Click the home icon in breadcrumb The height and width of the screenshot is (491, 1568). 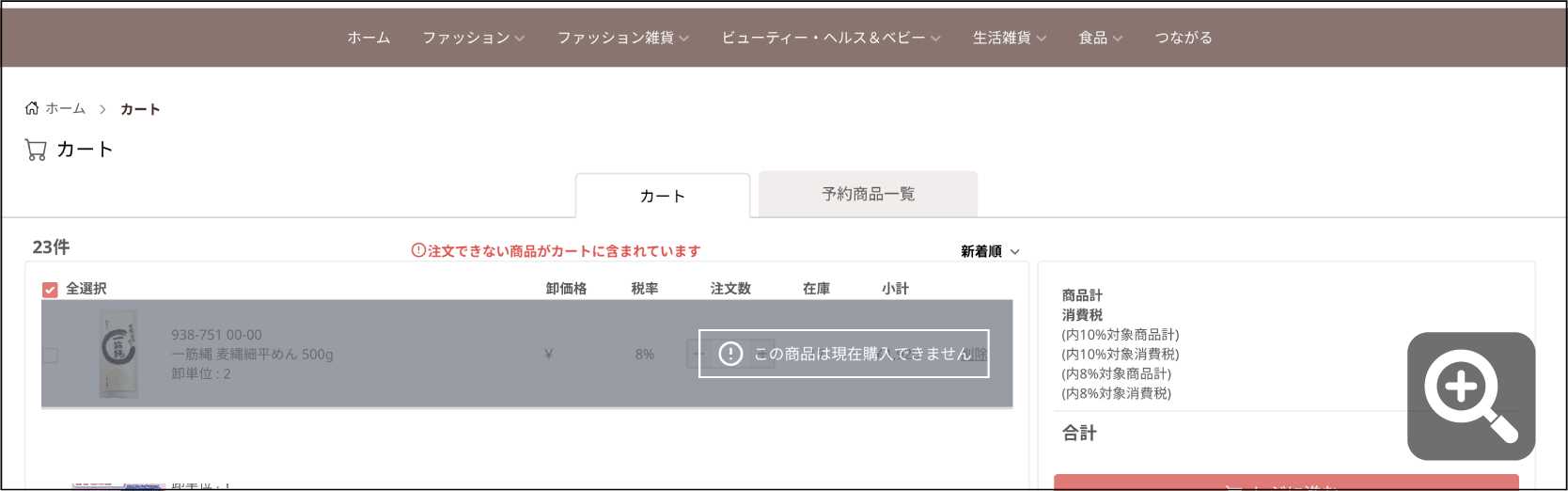click(32, 108)
